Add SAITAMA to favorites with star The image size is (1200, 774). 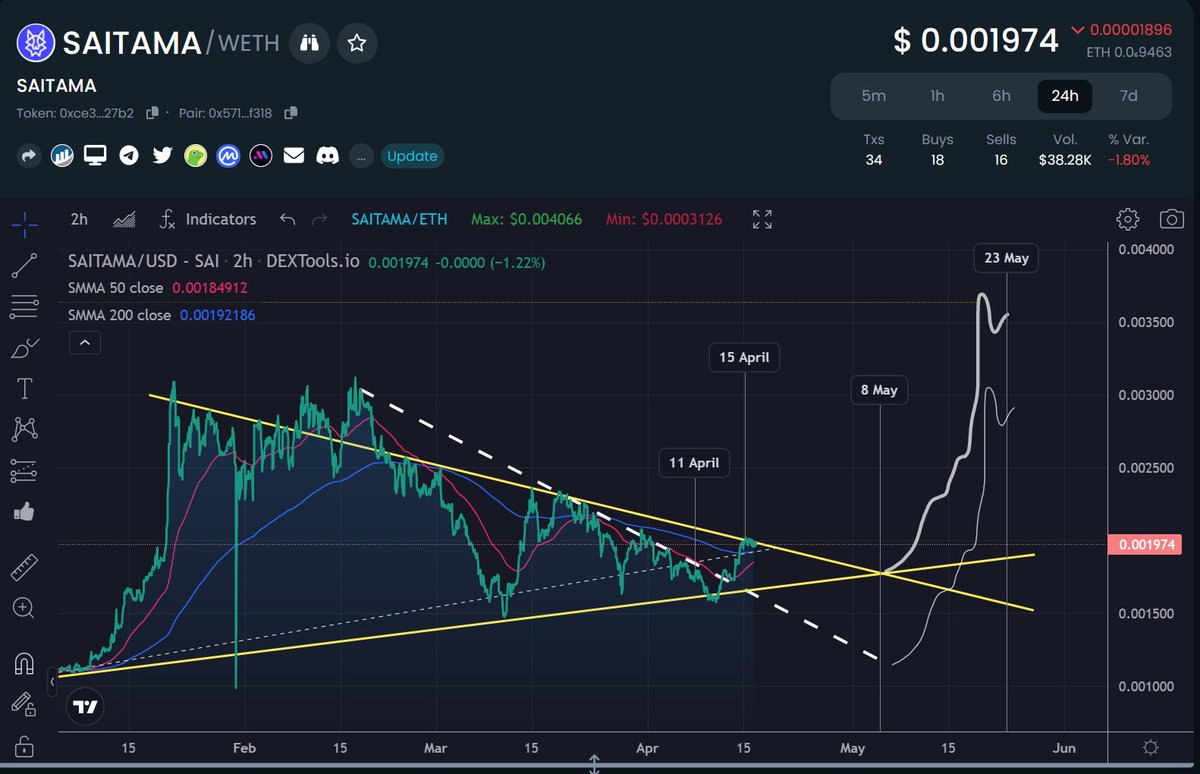coord(357,43)
